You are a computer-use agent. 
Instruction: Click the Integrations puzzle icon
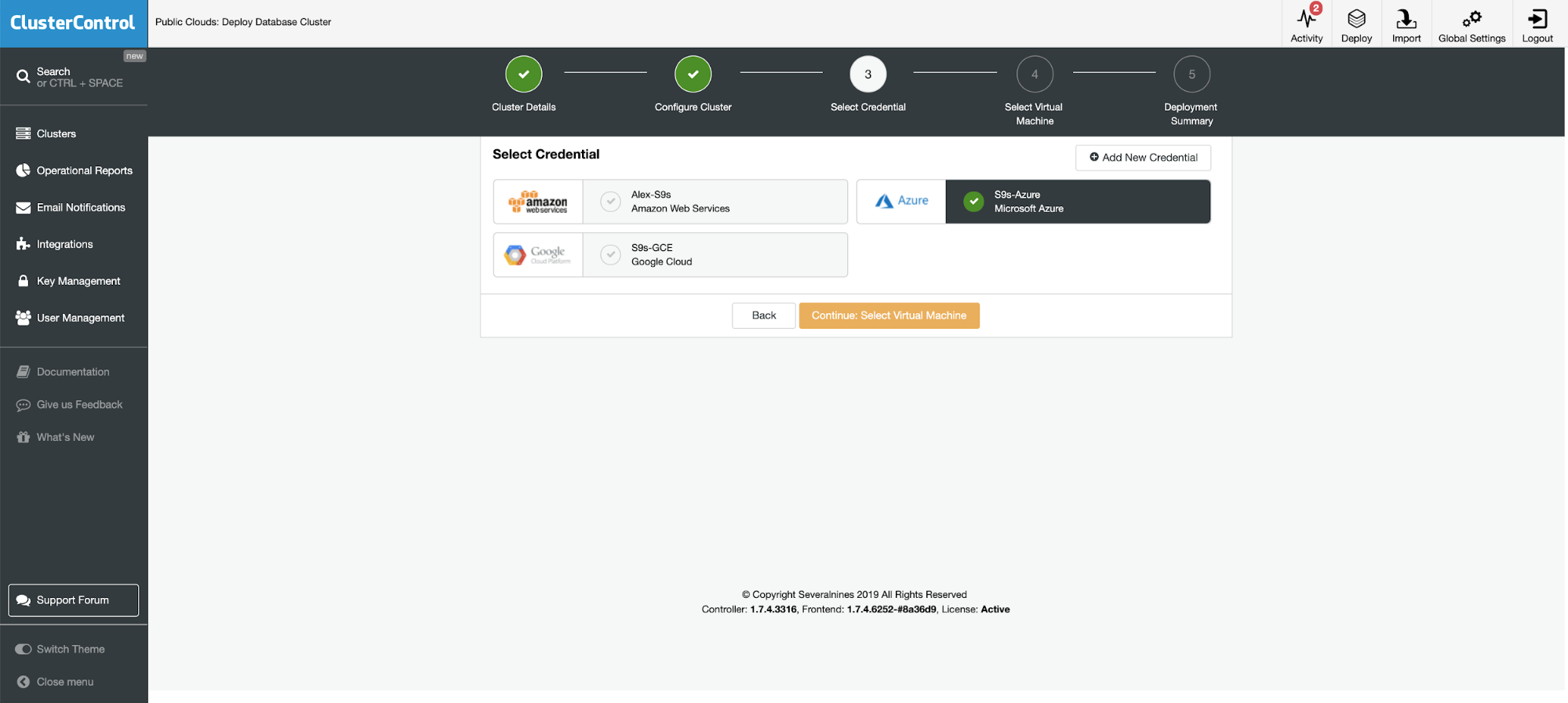24,244
